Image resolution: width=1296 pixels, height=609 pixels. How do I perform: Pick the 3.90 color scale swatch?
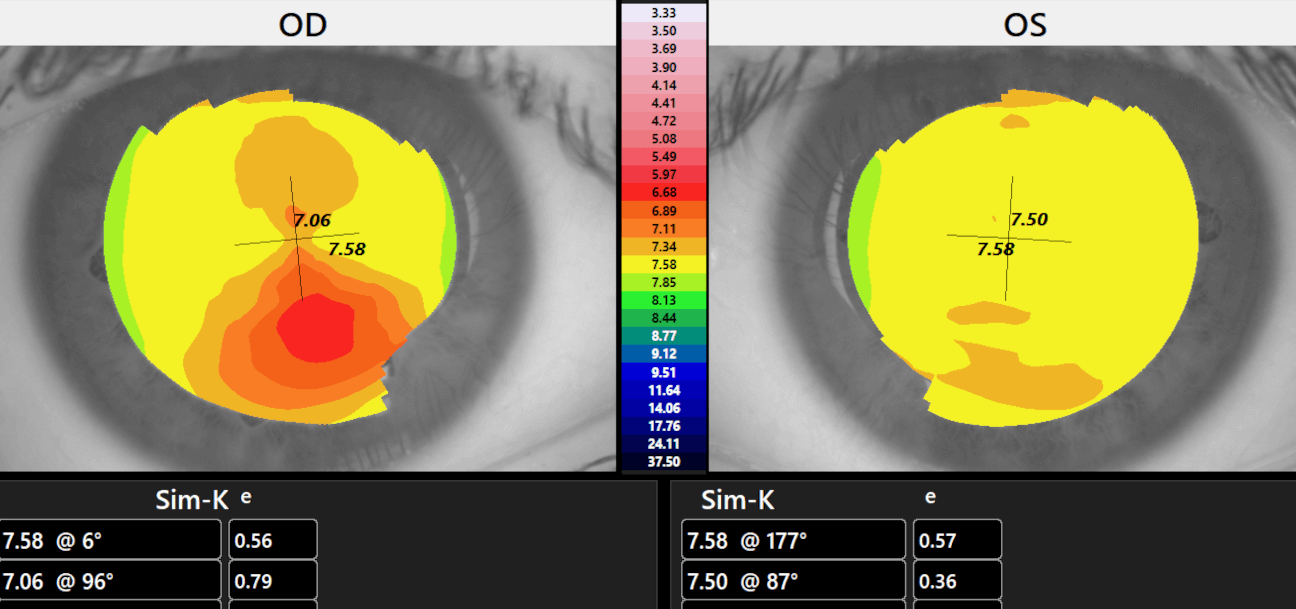[663, 67]
